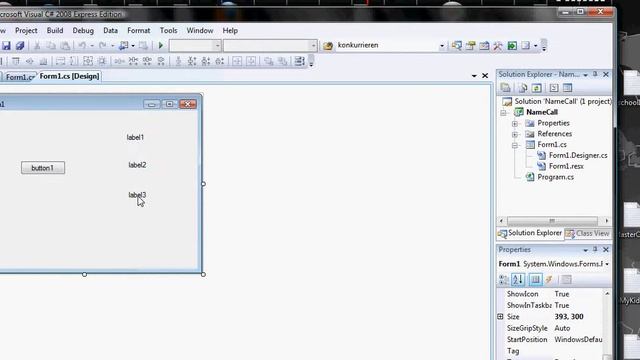Toggle Categorized view in Properties panel
640x360 pixels.
[504, 280]
